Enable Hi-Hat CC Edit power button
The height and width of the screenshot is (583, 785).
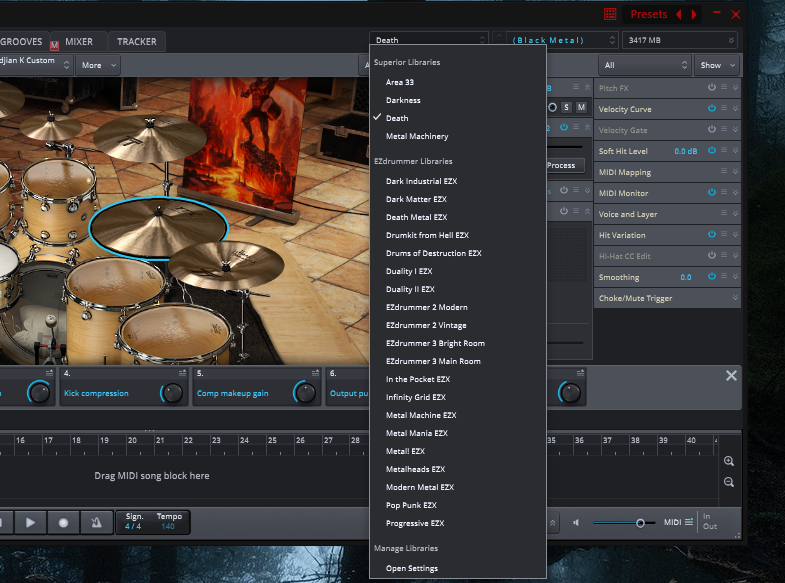click(712, 255)
